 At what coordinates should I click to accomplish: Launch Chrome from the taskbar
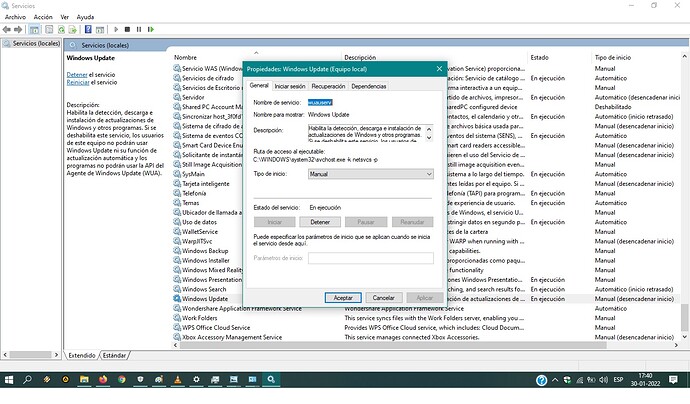[121, 379]
